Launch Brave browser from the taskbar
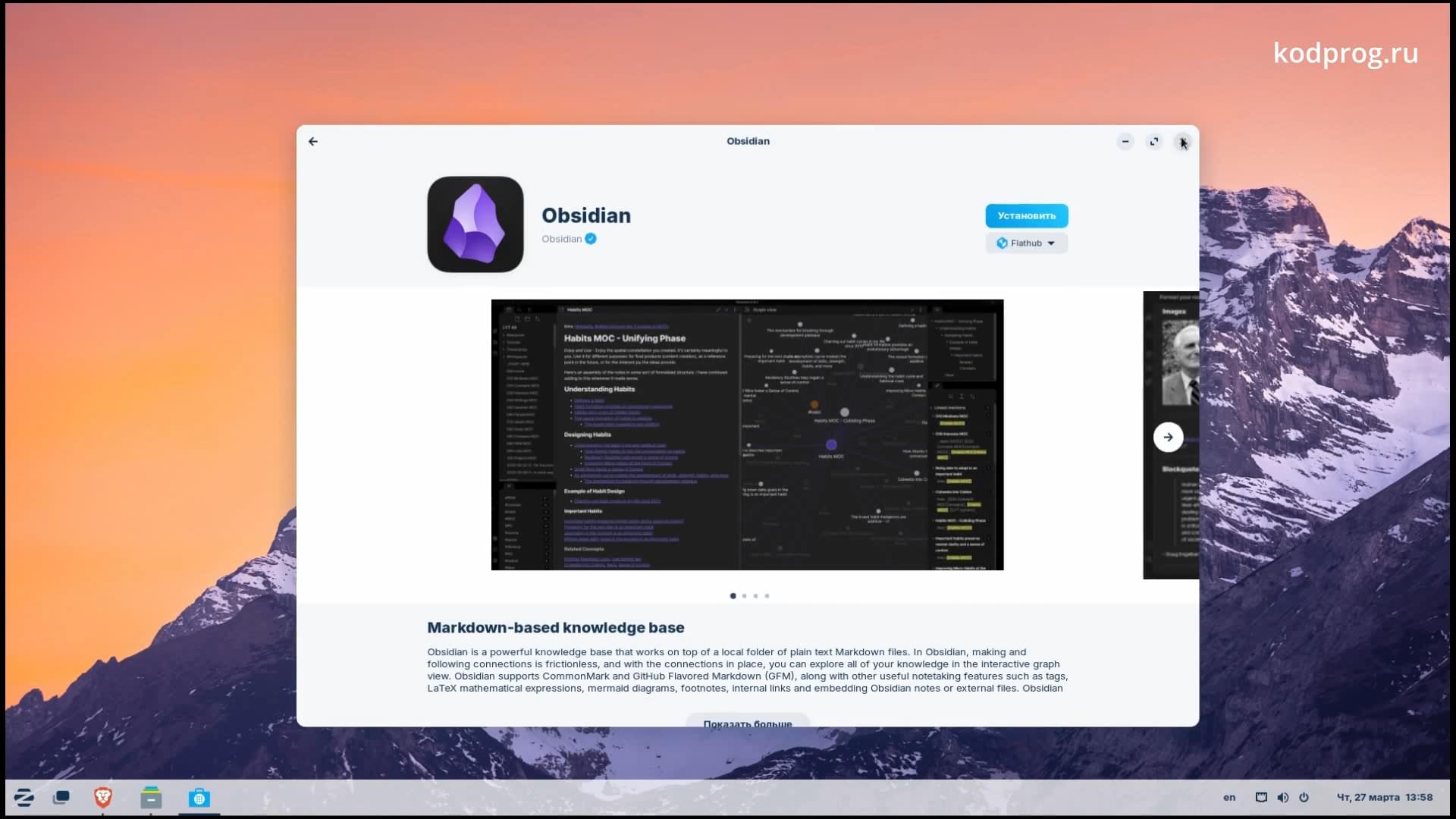 click(x=103, y=797)
